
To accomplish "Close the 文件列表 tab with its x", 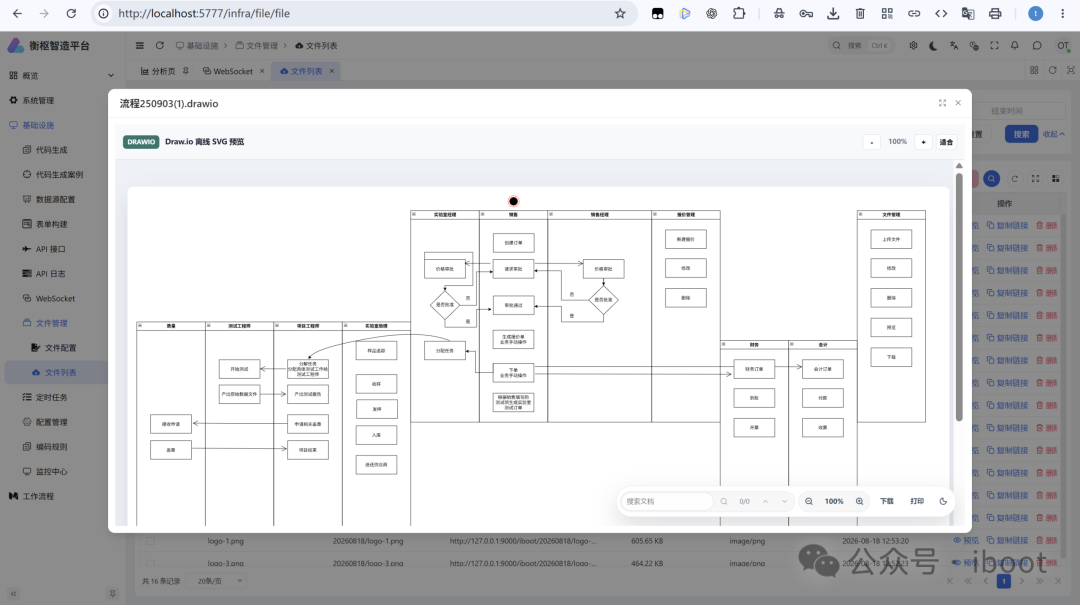I will [332, 71].
